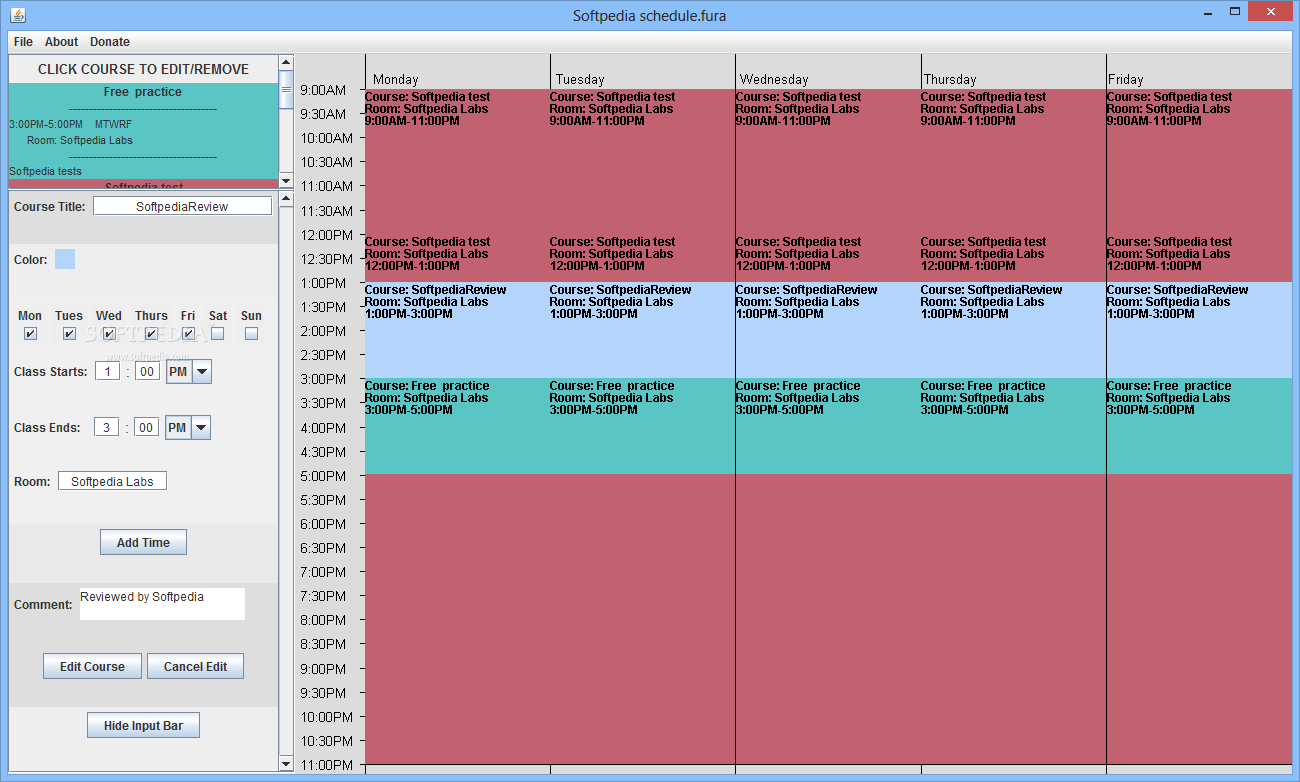
Task: Click the Thursday column header
Action: (950, 79)
